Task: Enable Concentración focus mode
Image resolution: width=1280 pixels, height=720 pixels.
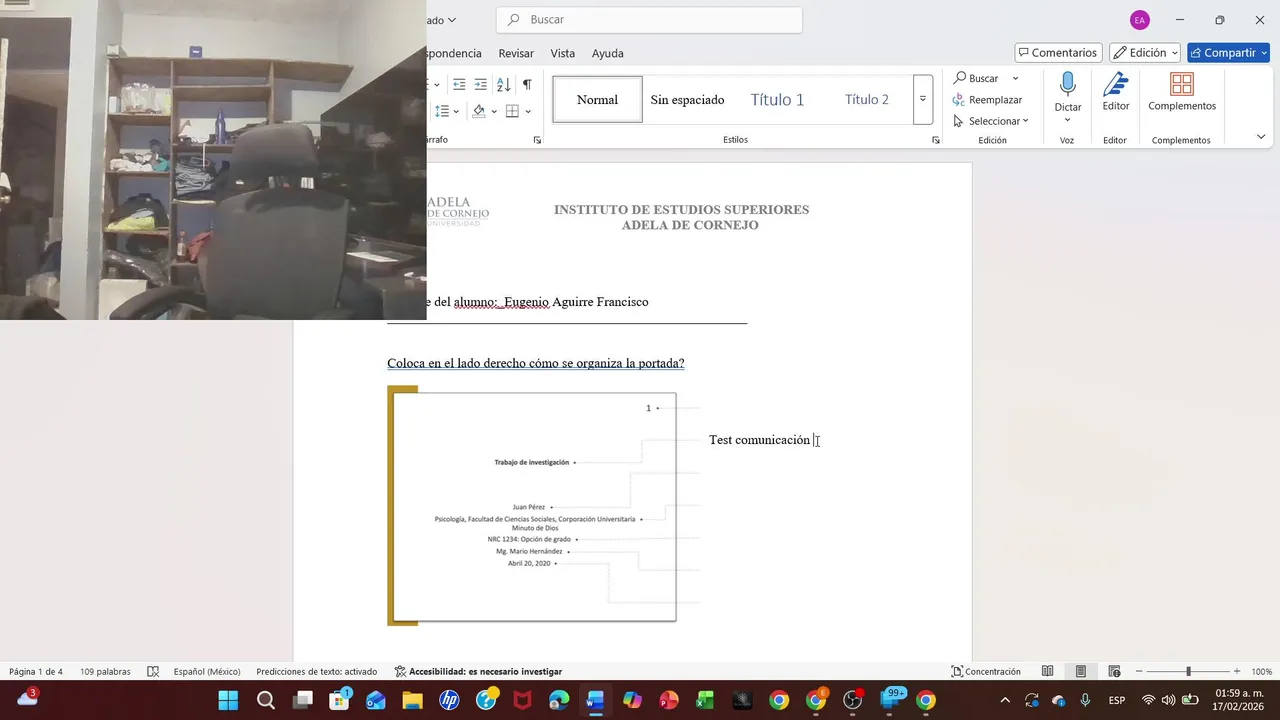Action: 986,672
